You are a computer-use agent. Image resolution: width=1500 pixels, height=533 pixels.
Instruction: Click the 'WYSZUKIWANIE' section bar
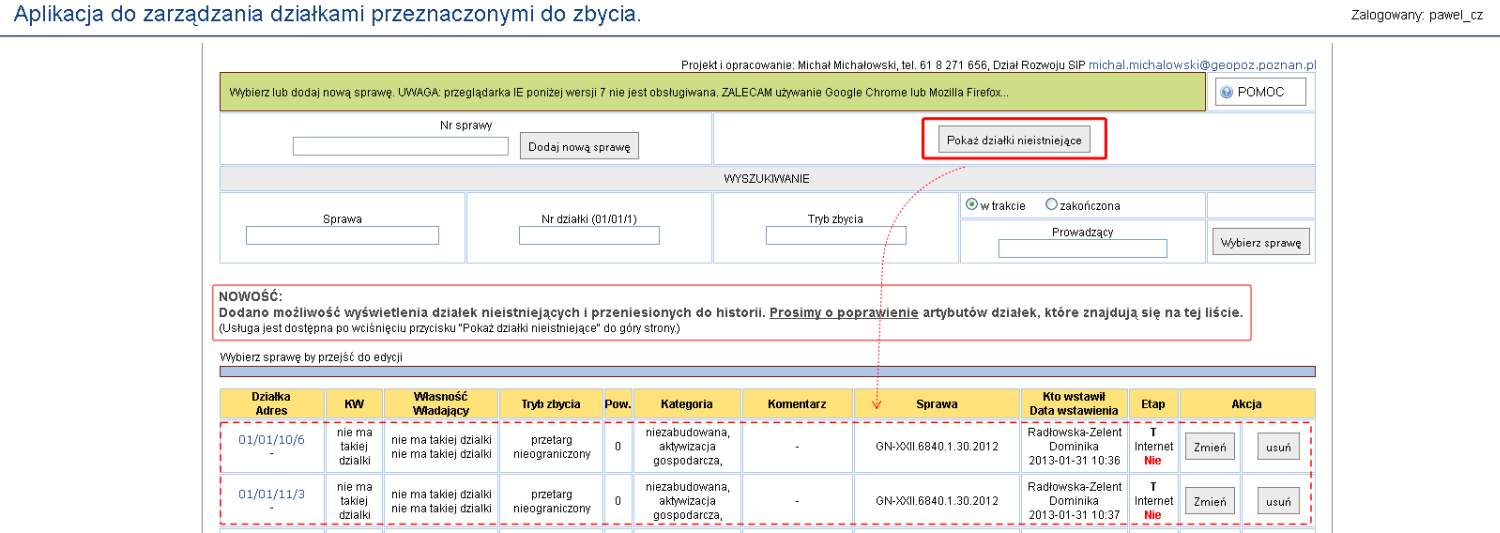point(767,179)
